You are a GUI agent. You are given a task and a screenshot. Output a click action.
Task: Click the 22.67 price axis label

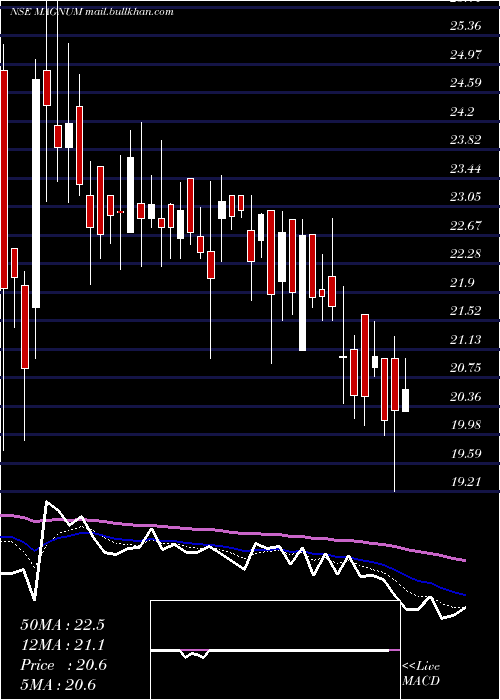(466, 225)
